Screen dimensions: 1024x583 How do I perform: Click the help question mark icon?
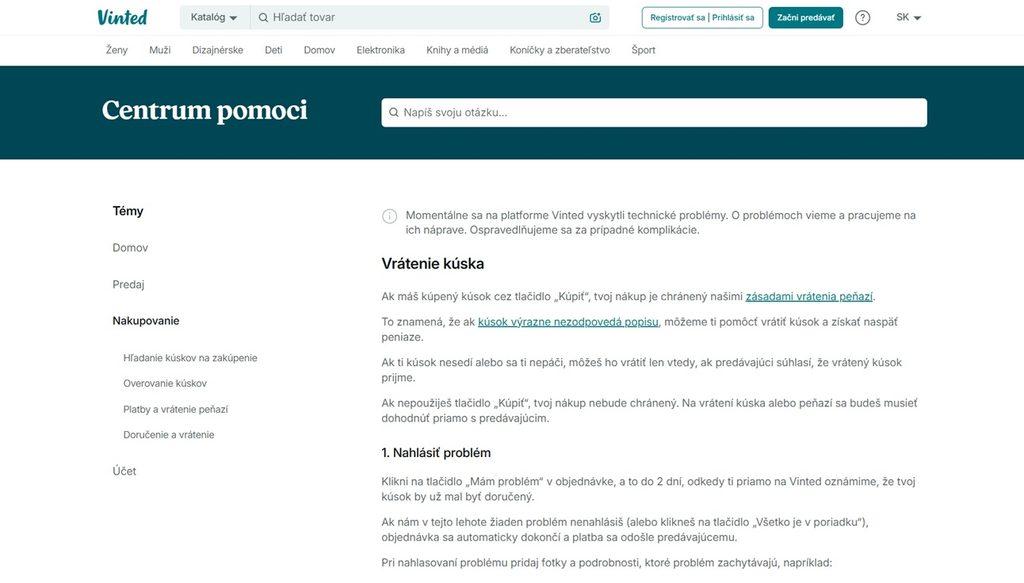[863, 18]
